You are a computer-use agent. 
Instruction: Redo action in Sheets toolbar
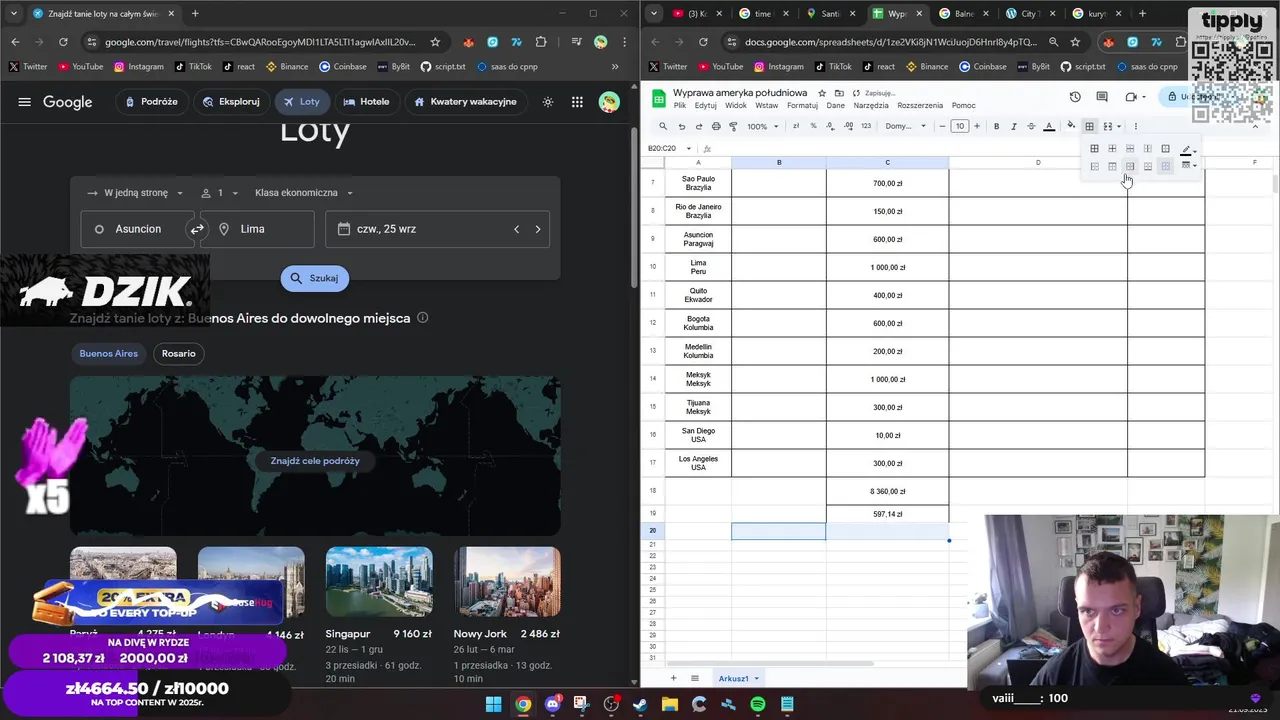pyautogui.click(x=699, y=126)
